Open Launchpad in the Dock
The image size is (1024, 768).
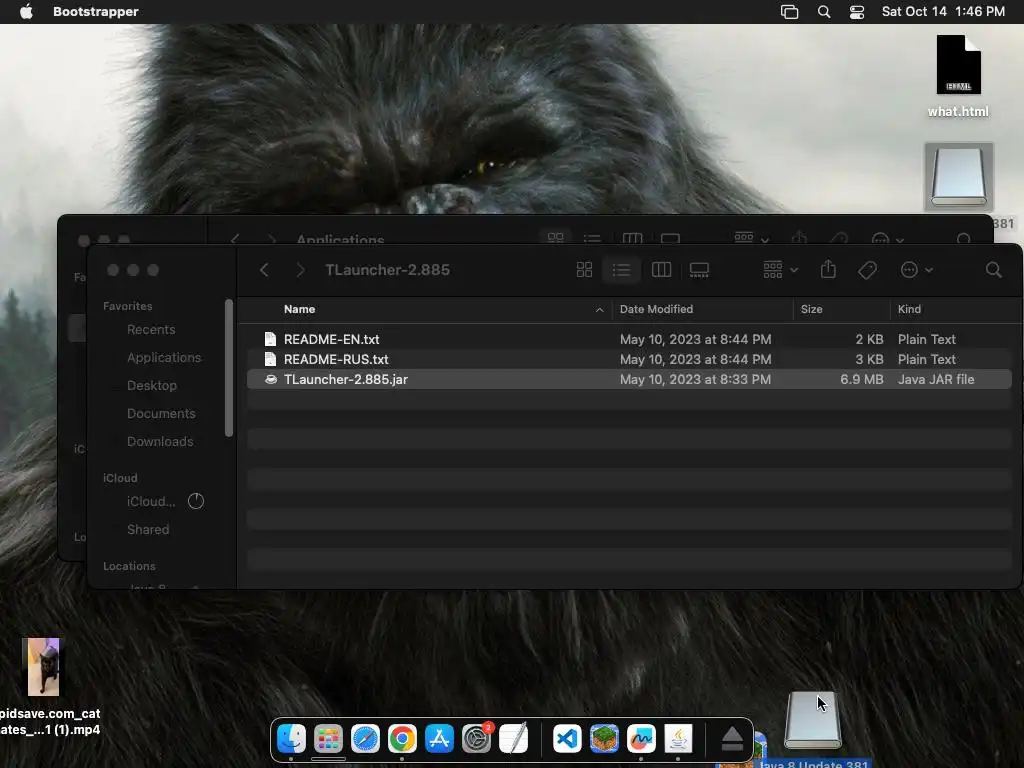point(328,739)
